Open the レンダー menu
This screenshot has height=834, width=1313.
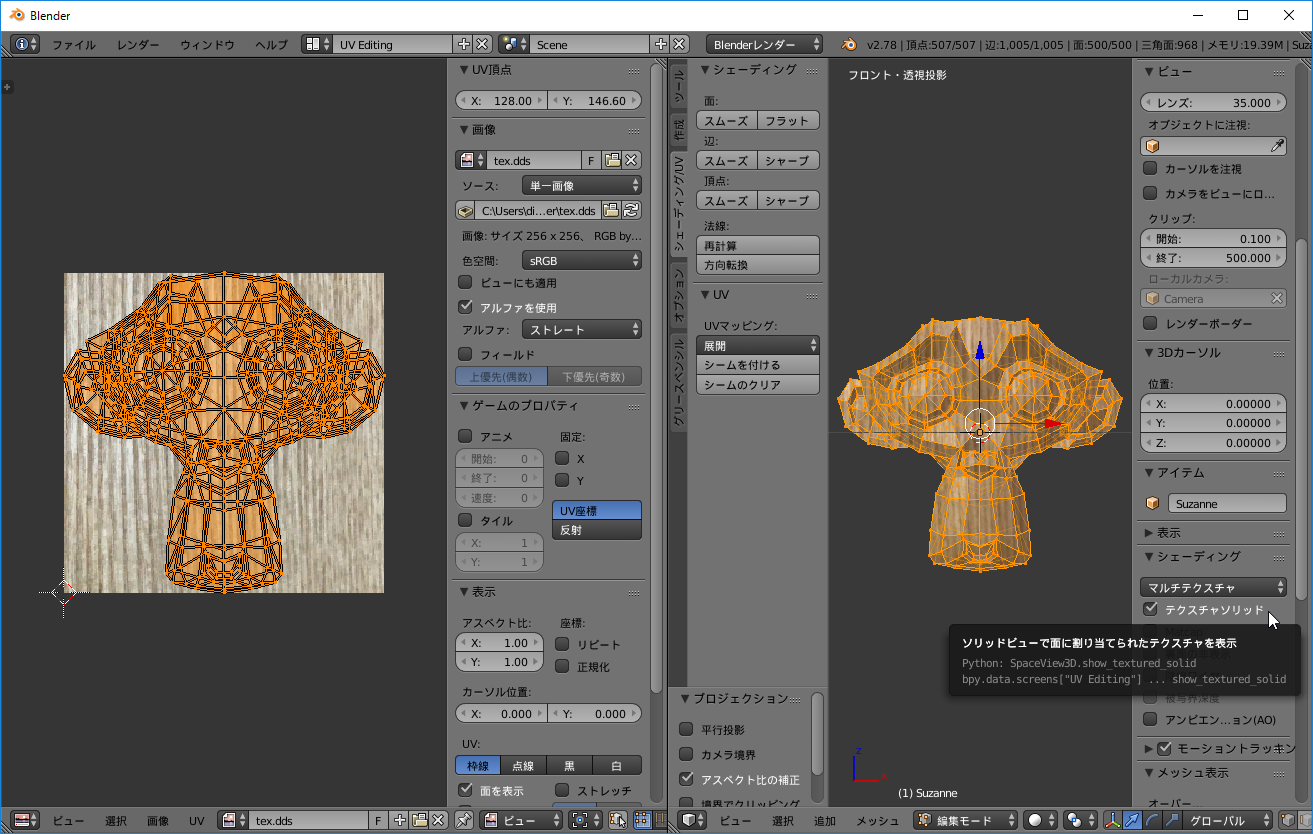[x=138, y=44]
